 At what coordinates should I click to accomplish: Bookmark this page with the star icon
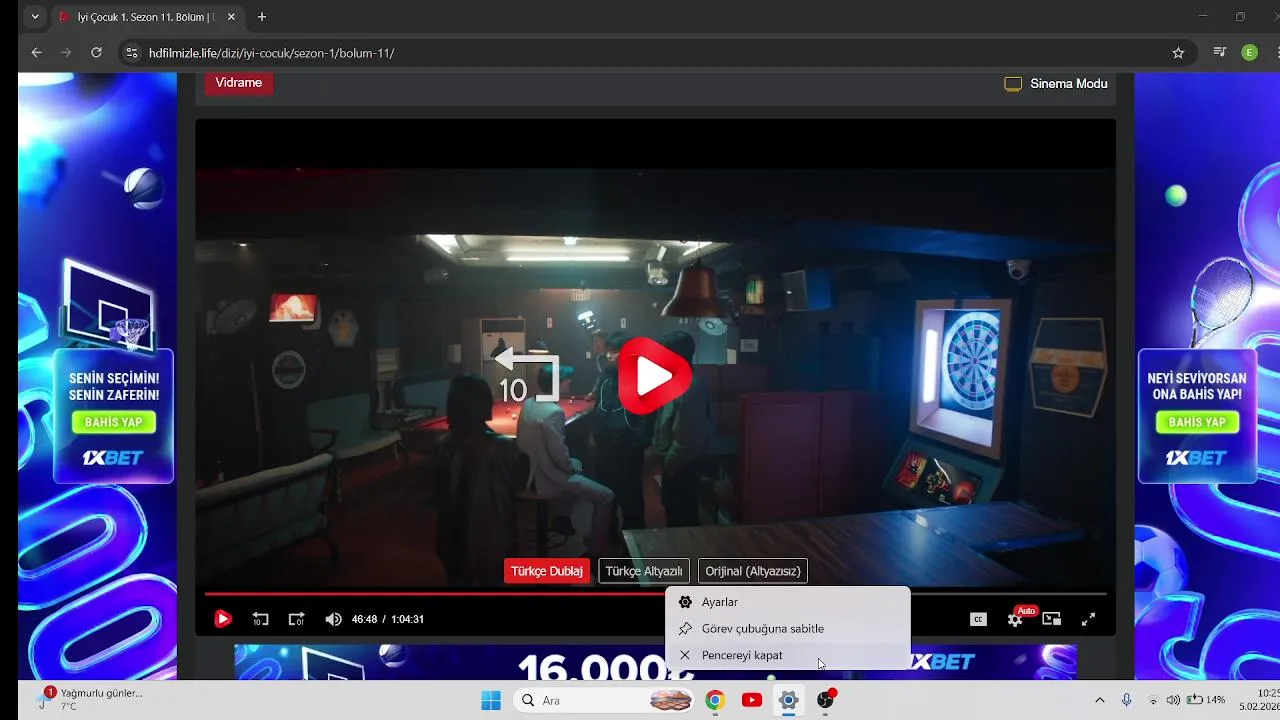click(x=1178, y=53)
